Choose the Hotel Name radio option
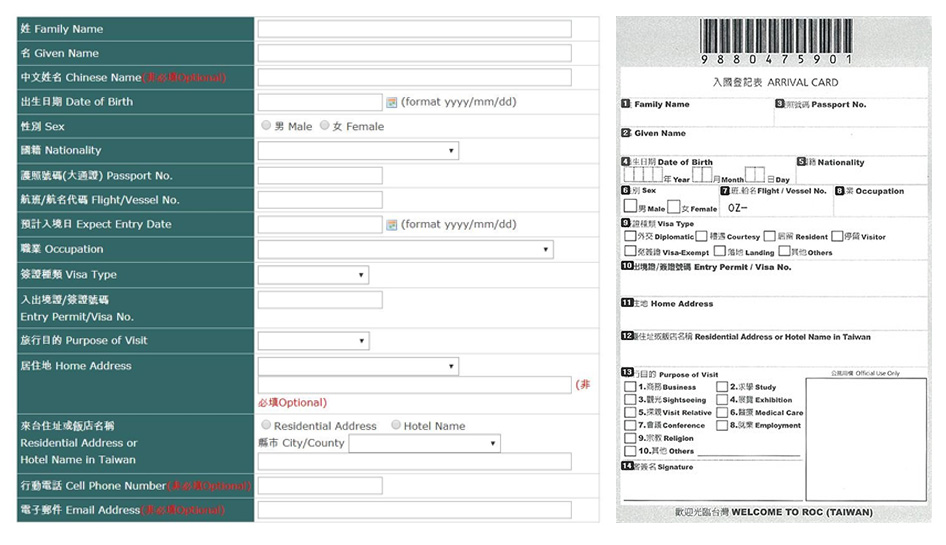This screenshot has height=545, width=946. click(396, 425)
